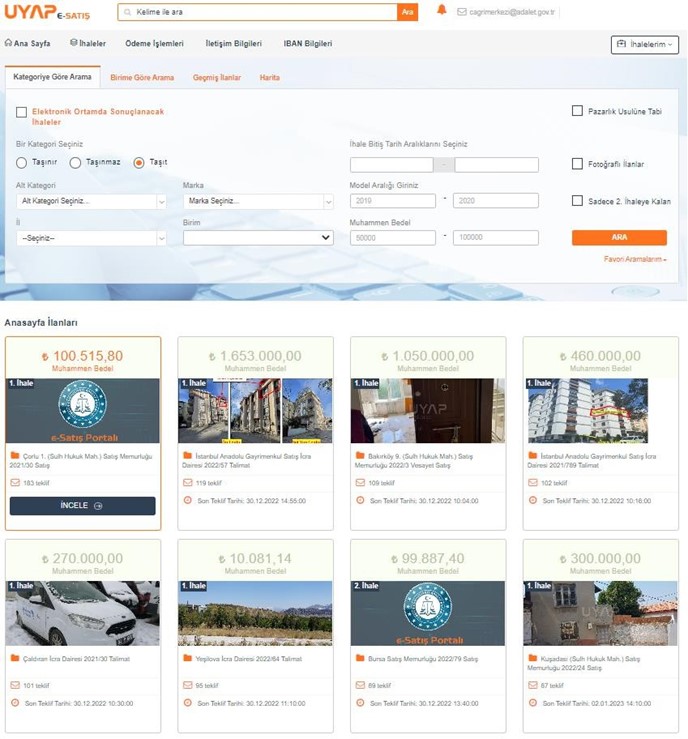Expand the Marka Seçiniz dropdown
The height and width of the screenshot is (739, 688).
coord(258,201)
